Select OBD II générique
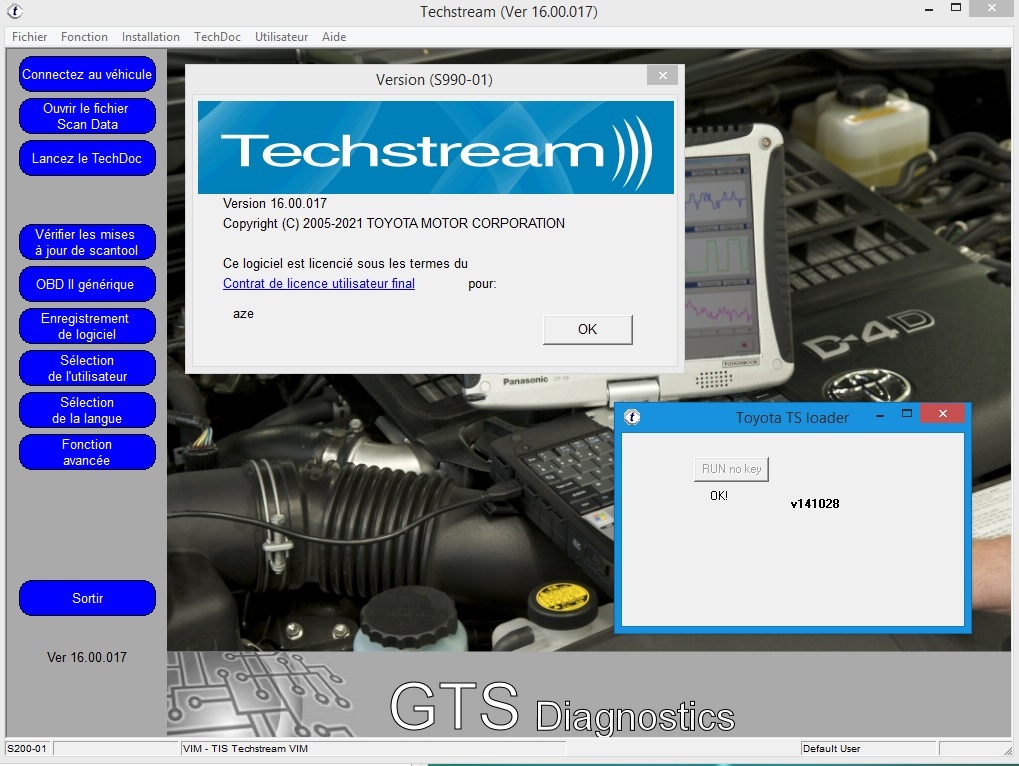The width and height of the screenshot is (1019, 766). [x=87, y=283]
